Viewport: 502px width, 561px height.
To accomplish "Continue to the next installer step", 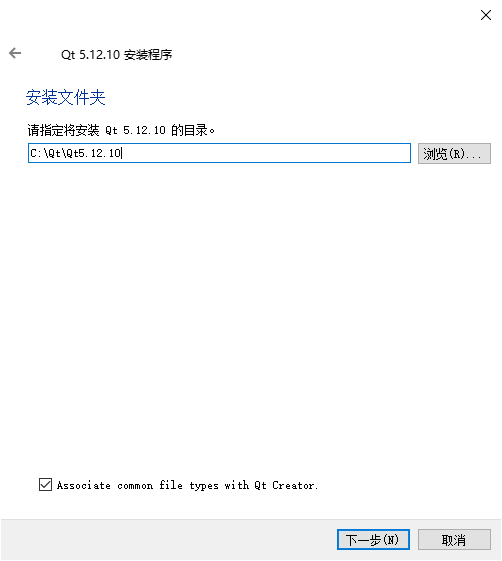I will [x=373, y=540].
